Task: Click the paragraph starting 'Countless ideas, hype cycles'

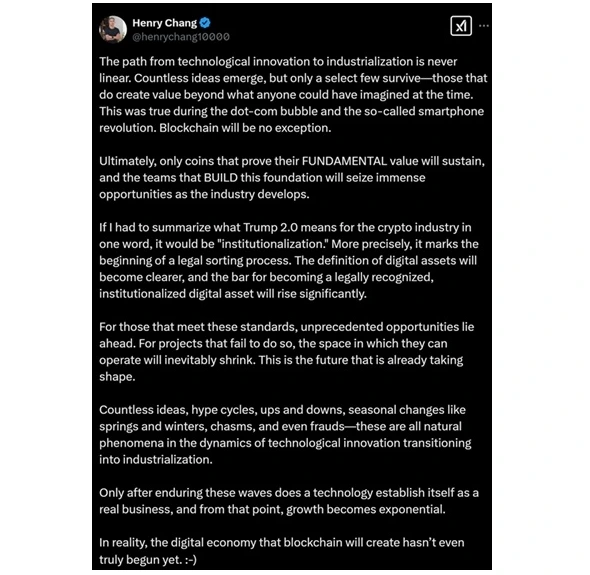Action: (x=285, y=434)
